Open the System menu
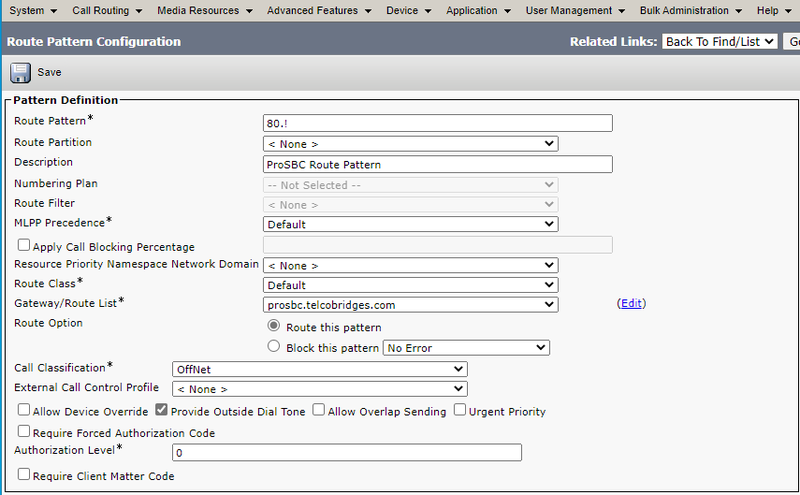Image resolution: width=800 pixels, height=495 pixels. point(33,10)
